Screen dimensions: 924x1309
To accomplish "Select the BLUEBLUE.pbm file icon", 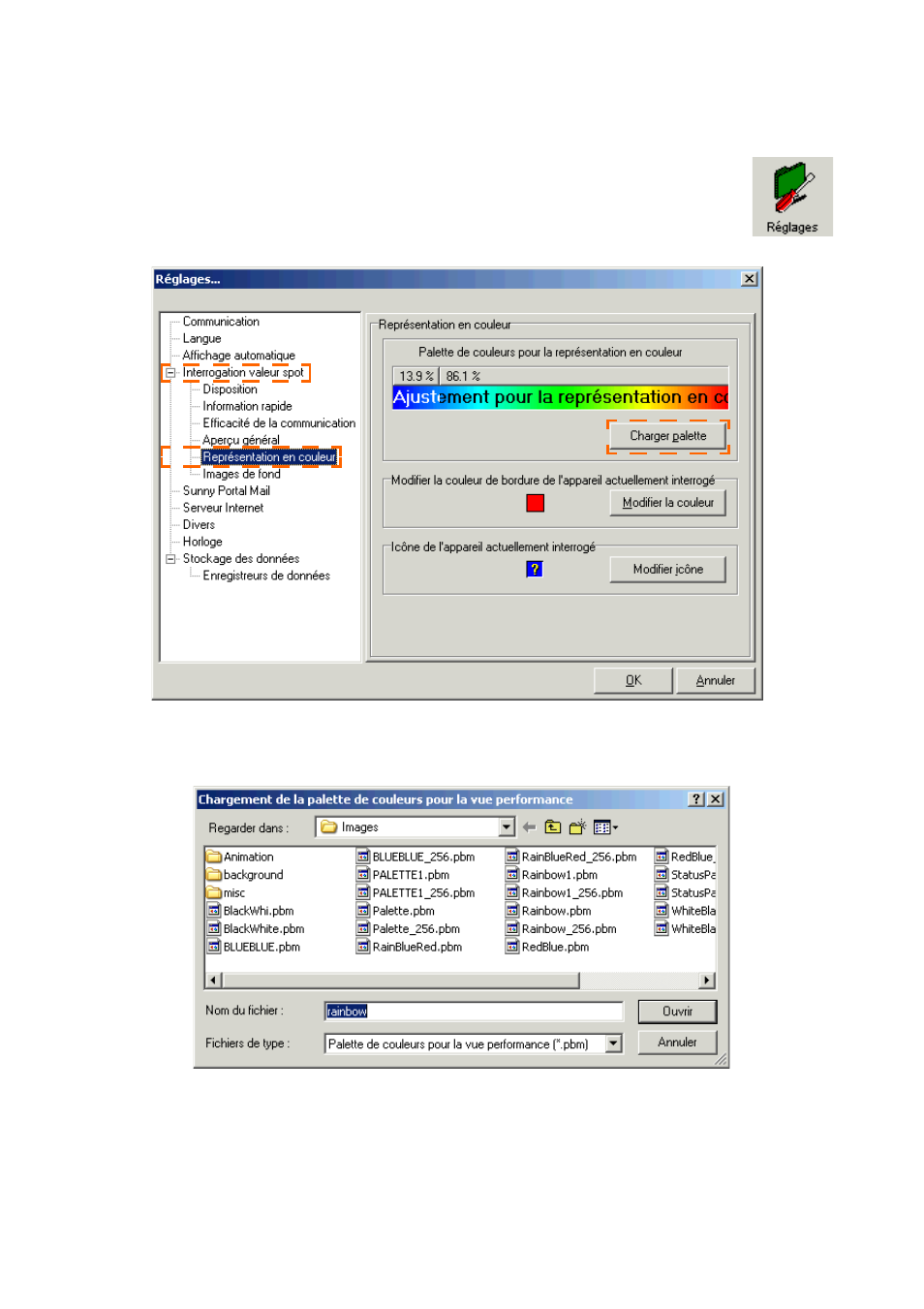I will tap(214, 948).
